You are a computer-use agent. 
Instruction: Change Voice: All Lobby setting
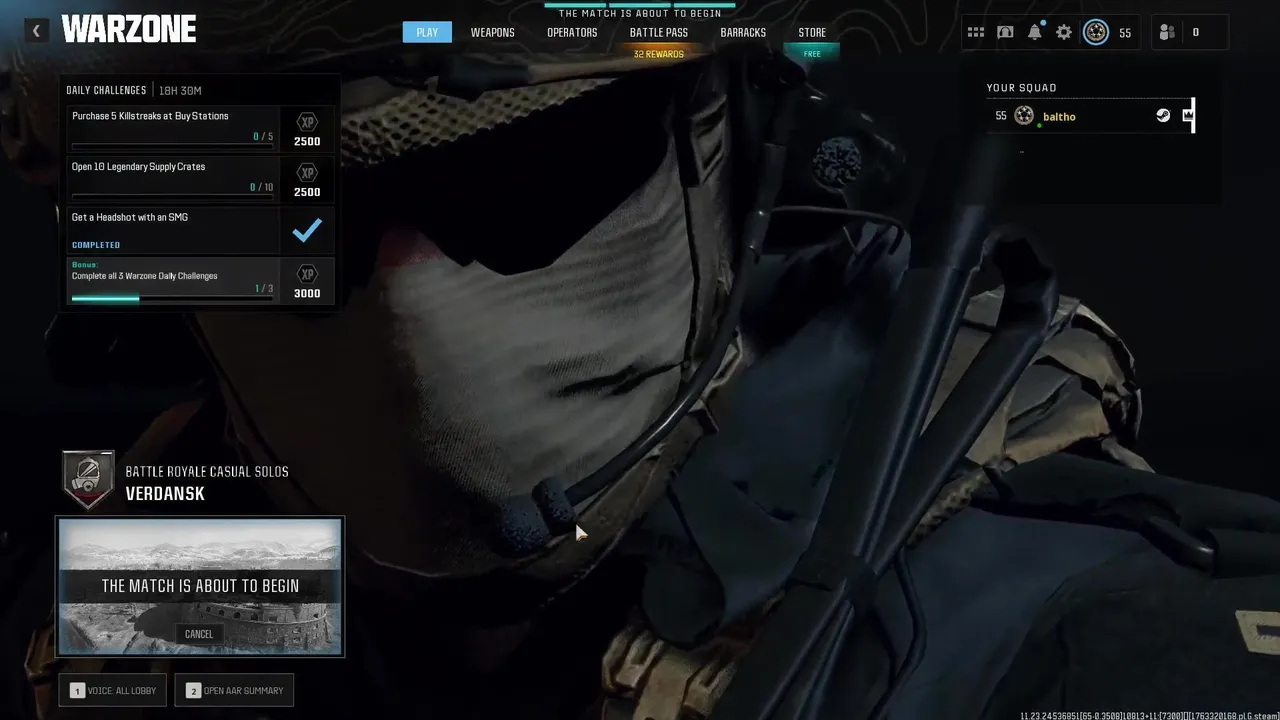[113, 690]
